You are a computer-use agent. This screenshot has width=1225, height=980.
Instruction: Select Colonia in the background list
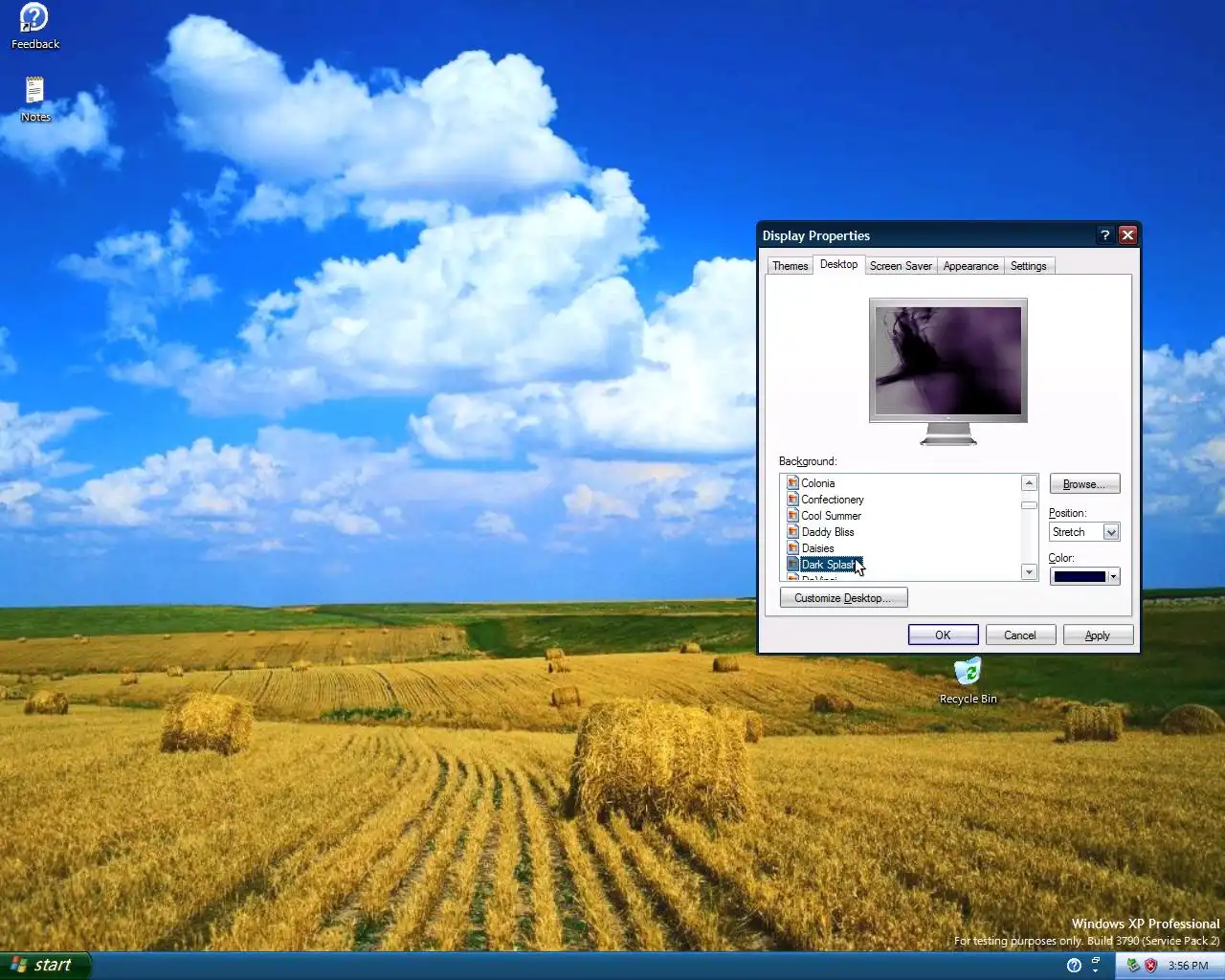coord(818,483)
